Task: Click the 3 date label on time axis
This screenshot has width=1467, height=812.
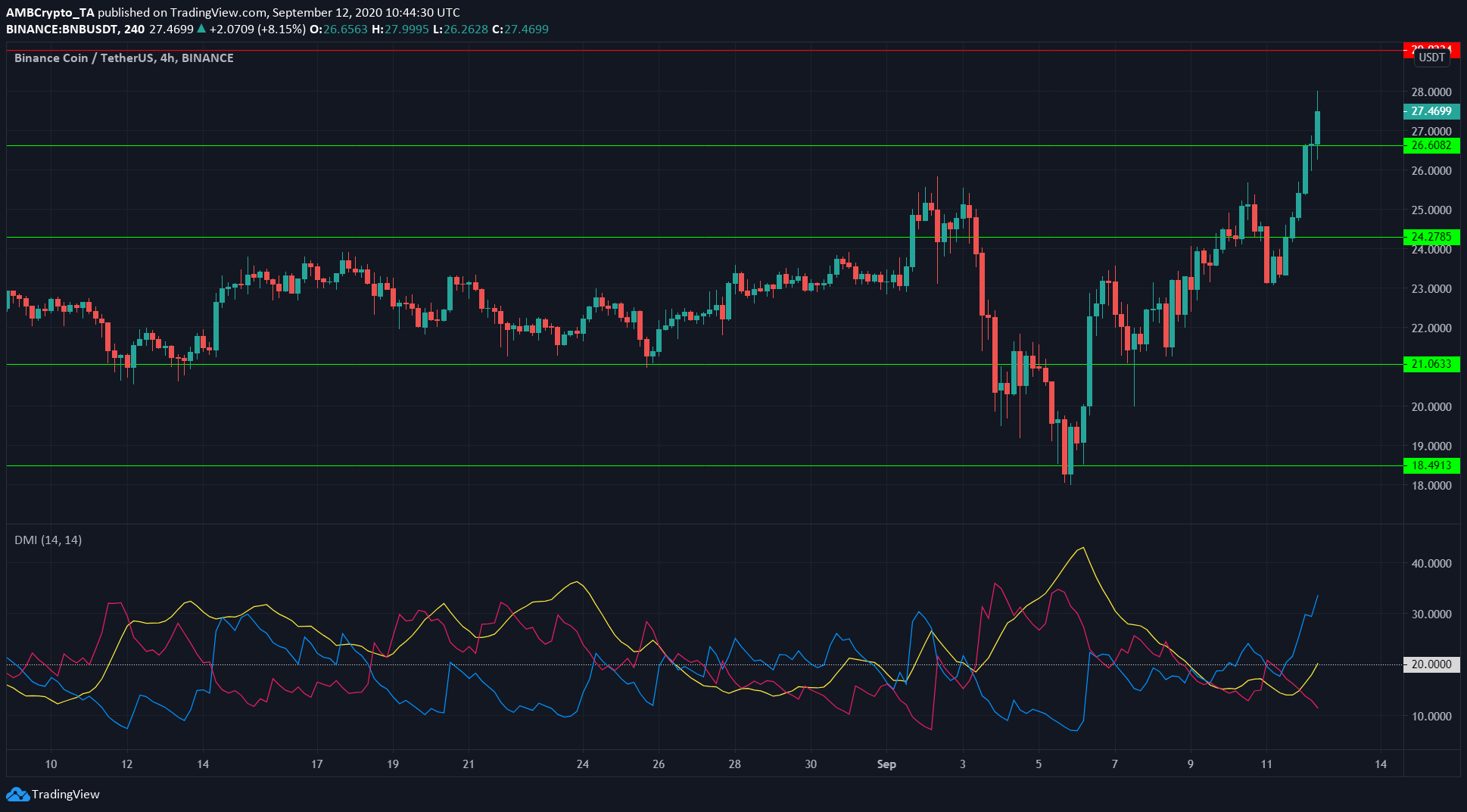Action: coord(963,764)
